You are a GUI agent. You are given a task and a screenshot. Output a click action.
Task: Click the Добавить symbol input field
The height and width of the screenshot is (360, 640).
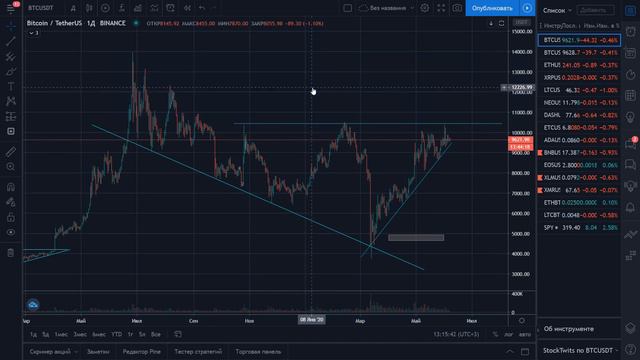click(596, 10)
